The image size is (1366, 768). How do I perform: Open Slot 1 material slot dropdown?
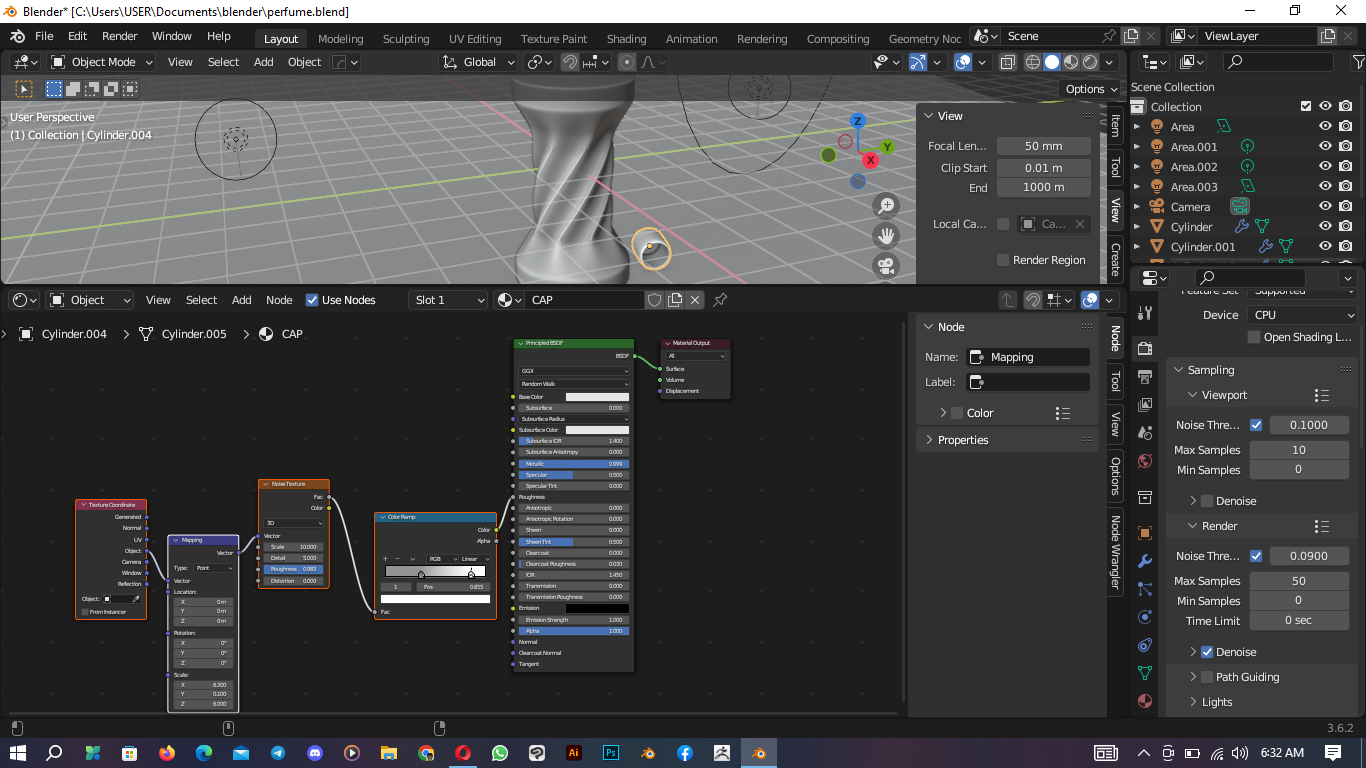click(448, 300)
